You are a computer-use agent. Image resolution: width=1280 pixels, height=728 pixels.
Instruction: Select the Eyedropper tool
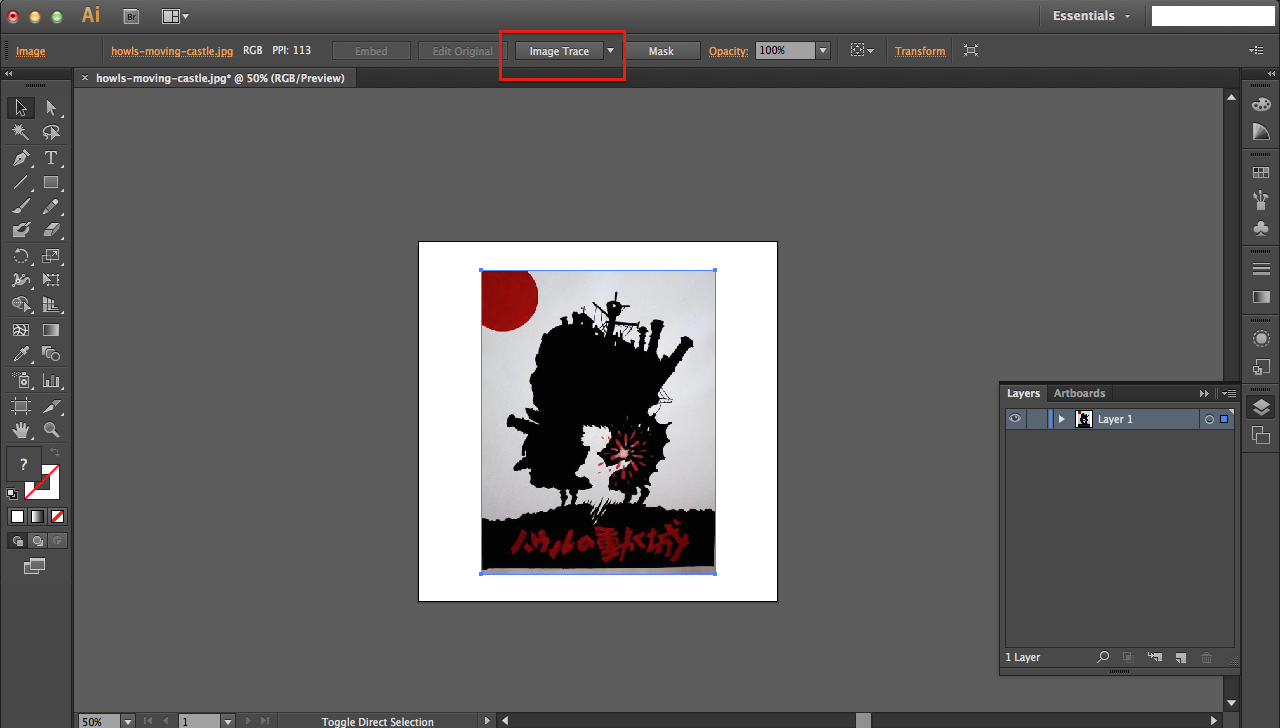(21, 354)
